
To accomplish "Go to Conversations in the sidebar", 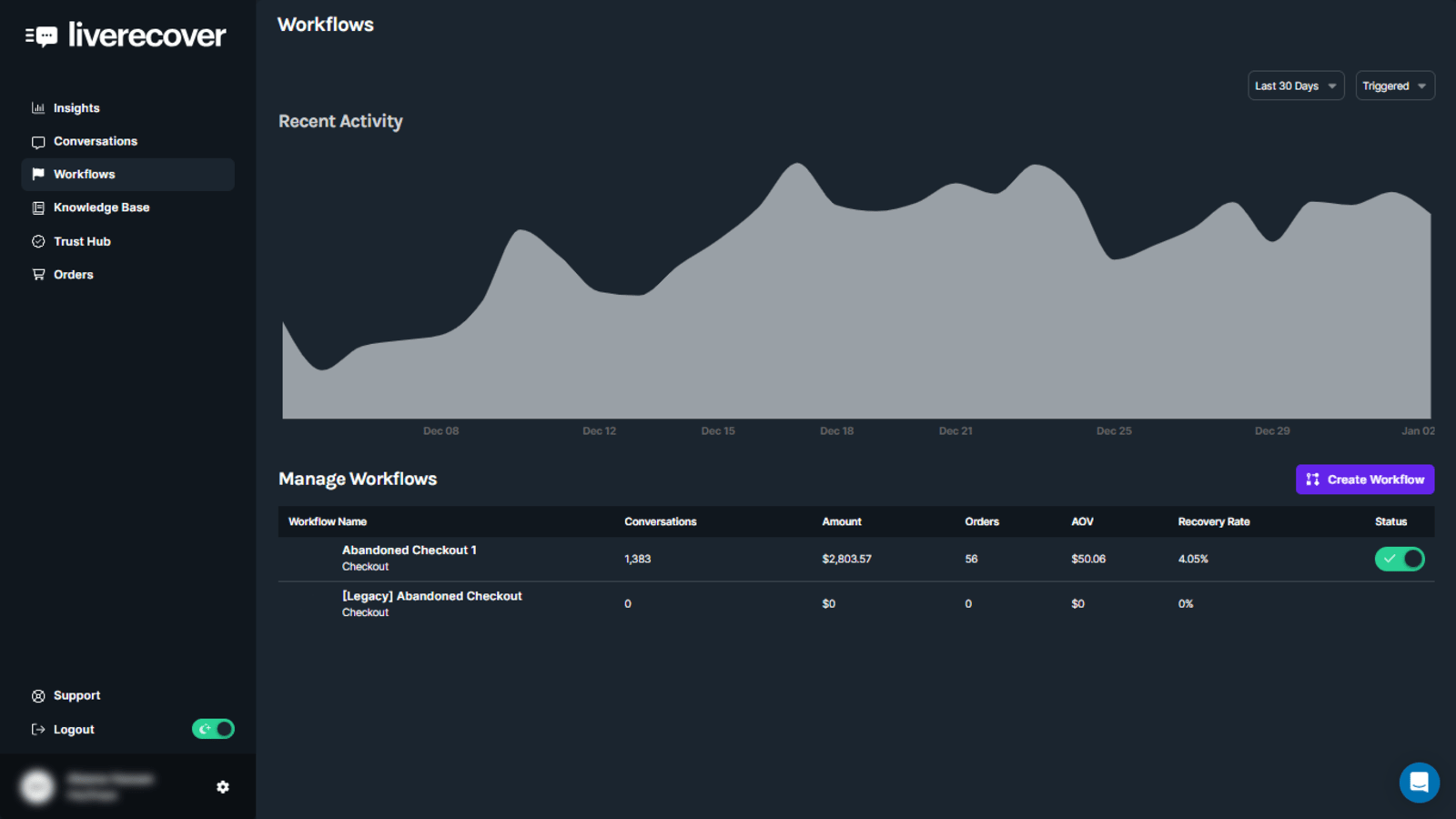I will tap(96, 141).
